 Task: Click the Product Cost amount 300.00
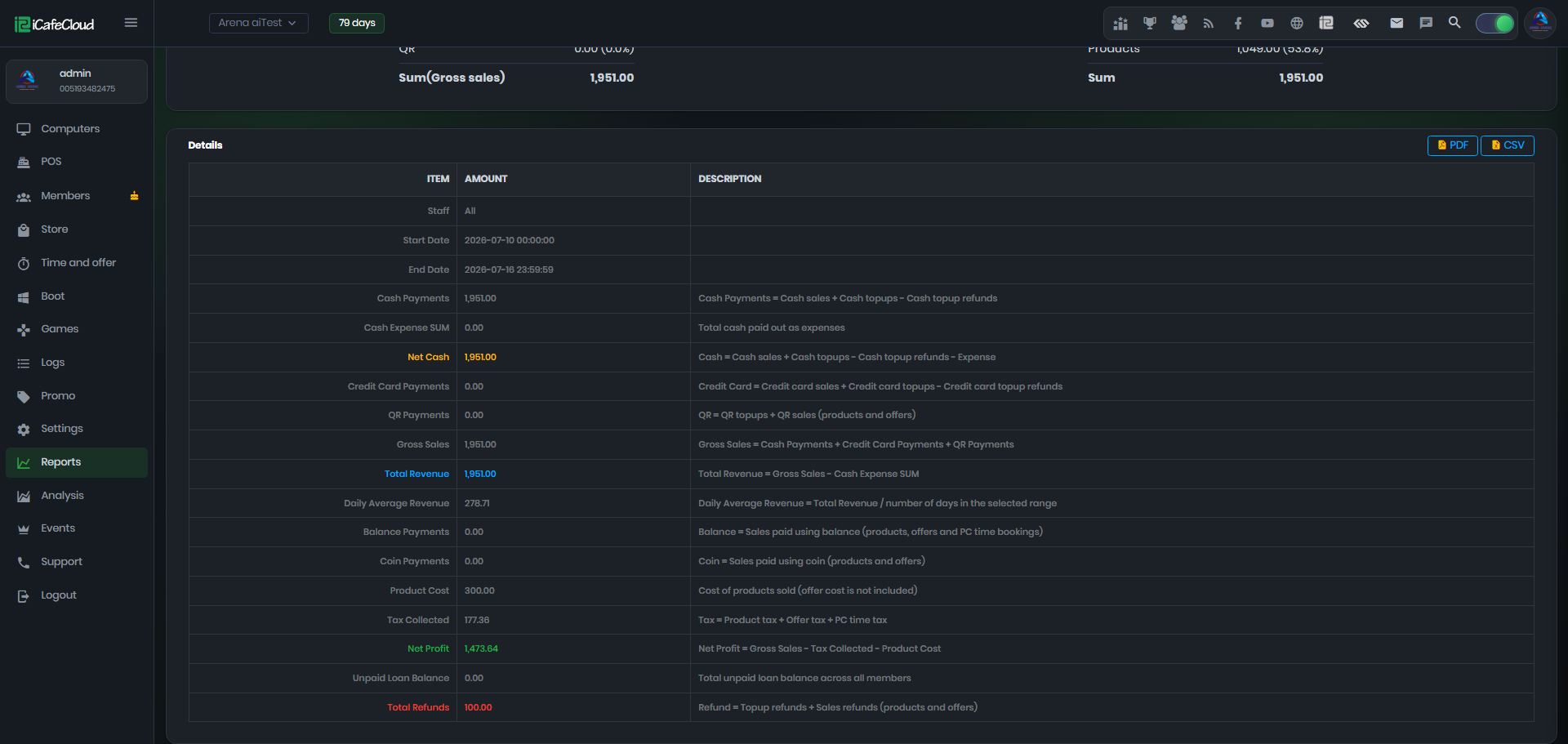(x=479, y=590)
